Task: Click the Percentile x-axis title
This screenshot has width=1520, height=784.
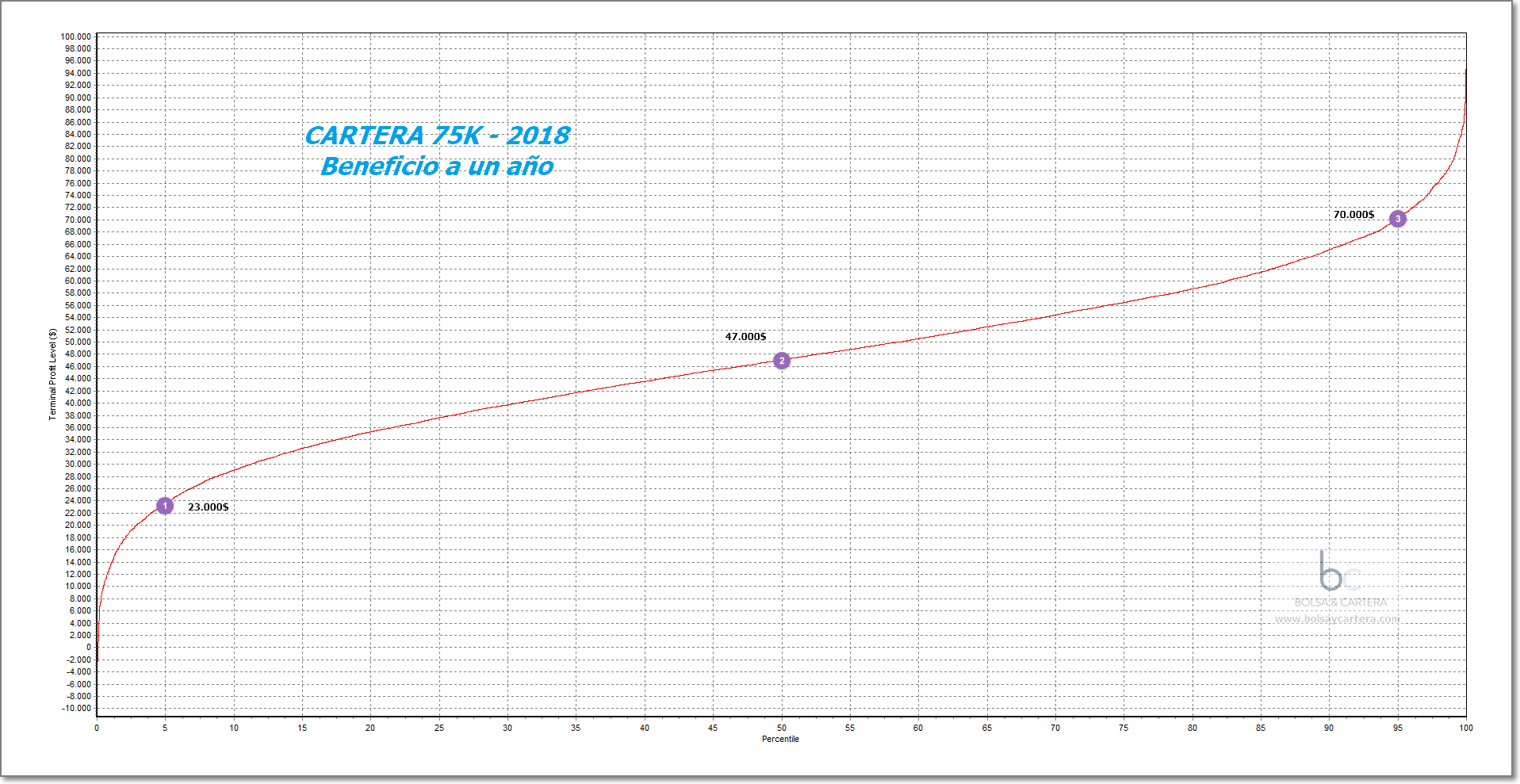Action: [x=781, y=739]
